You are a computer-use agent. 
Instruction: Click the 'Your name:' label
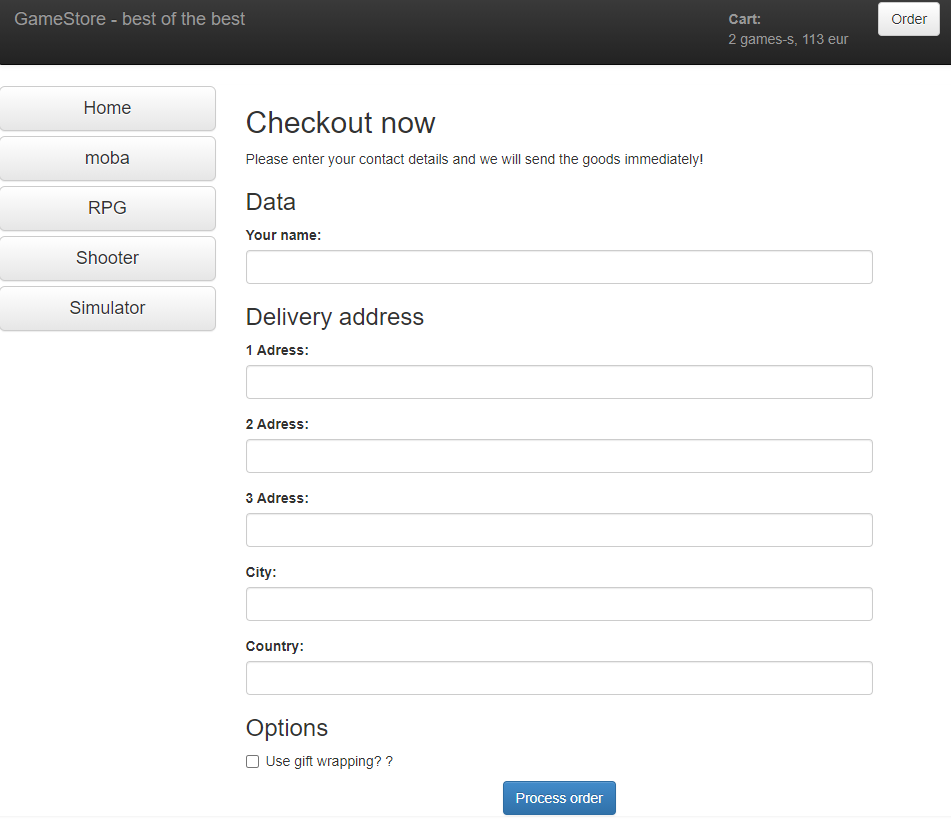click(283, 235)
